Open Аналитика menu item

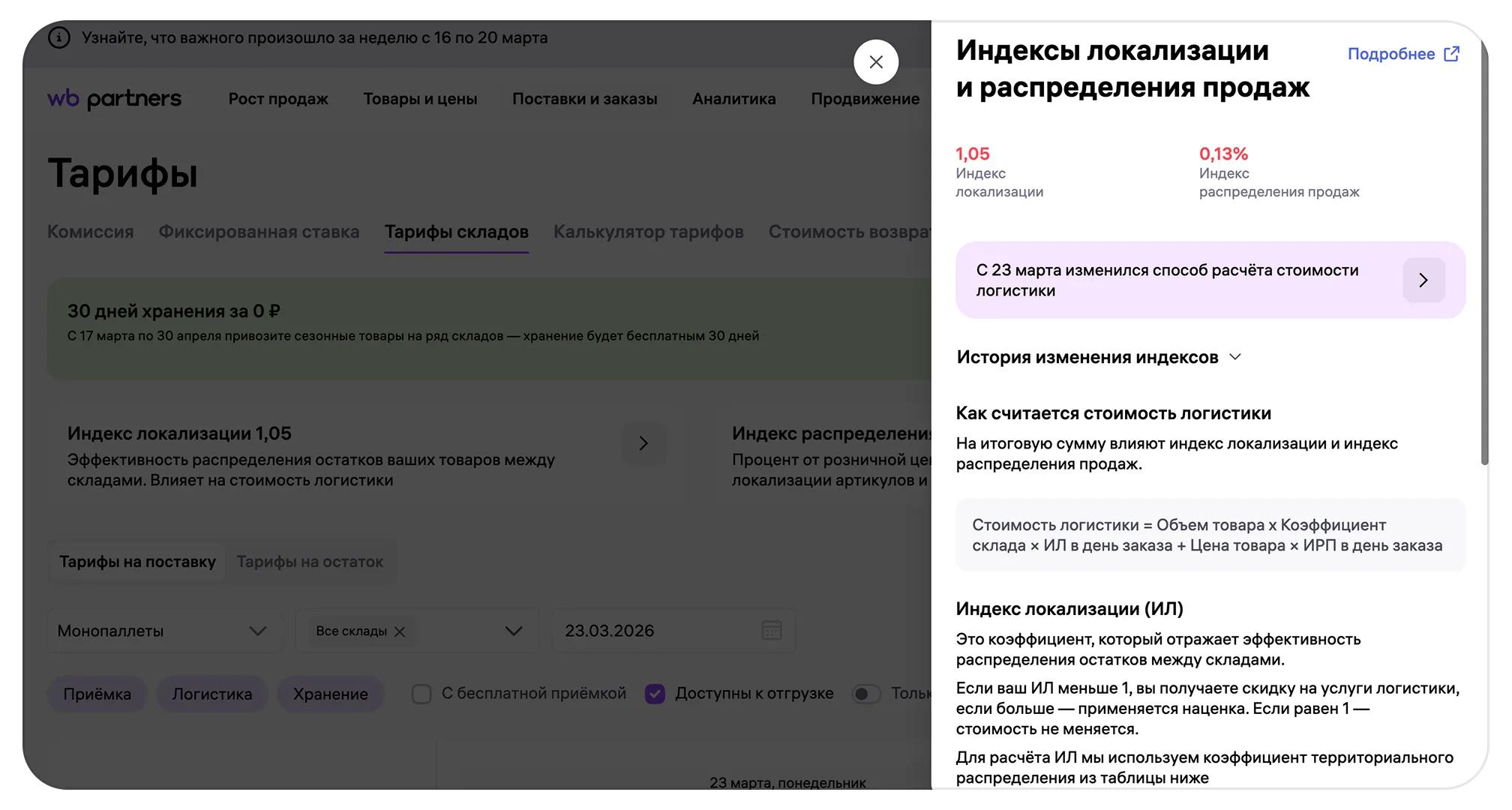[733, 99]
